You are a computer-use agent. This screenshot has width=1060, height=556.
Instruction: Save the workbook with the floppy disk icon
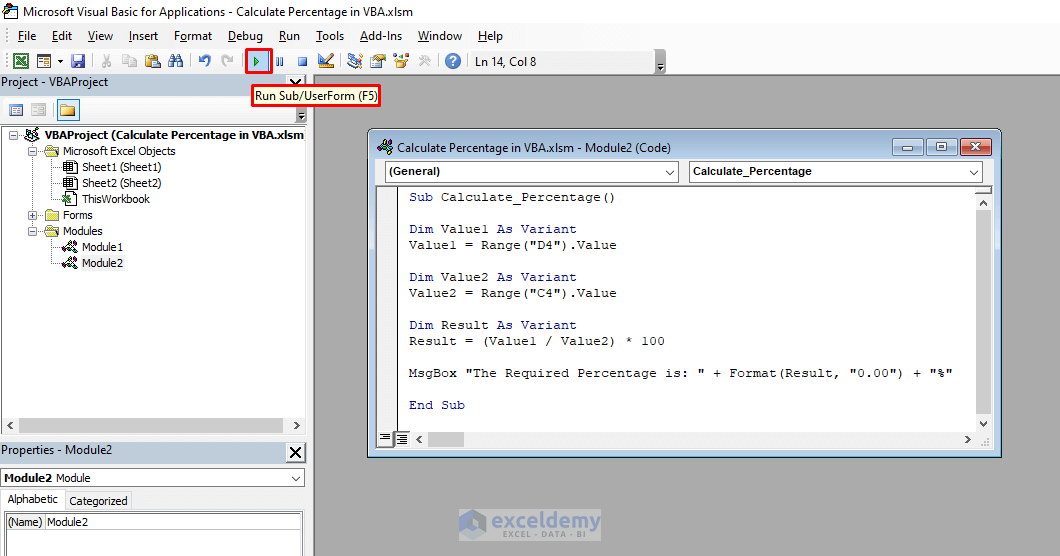tap(78, 62)
